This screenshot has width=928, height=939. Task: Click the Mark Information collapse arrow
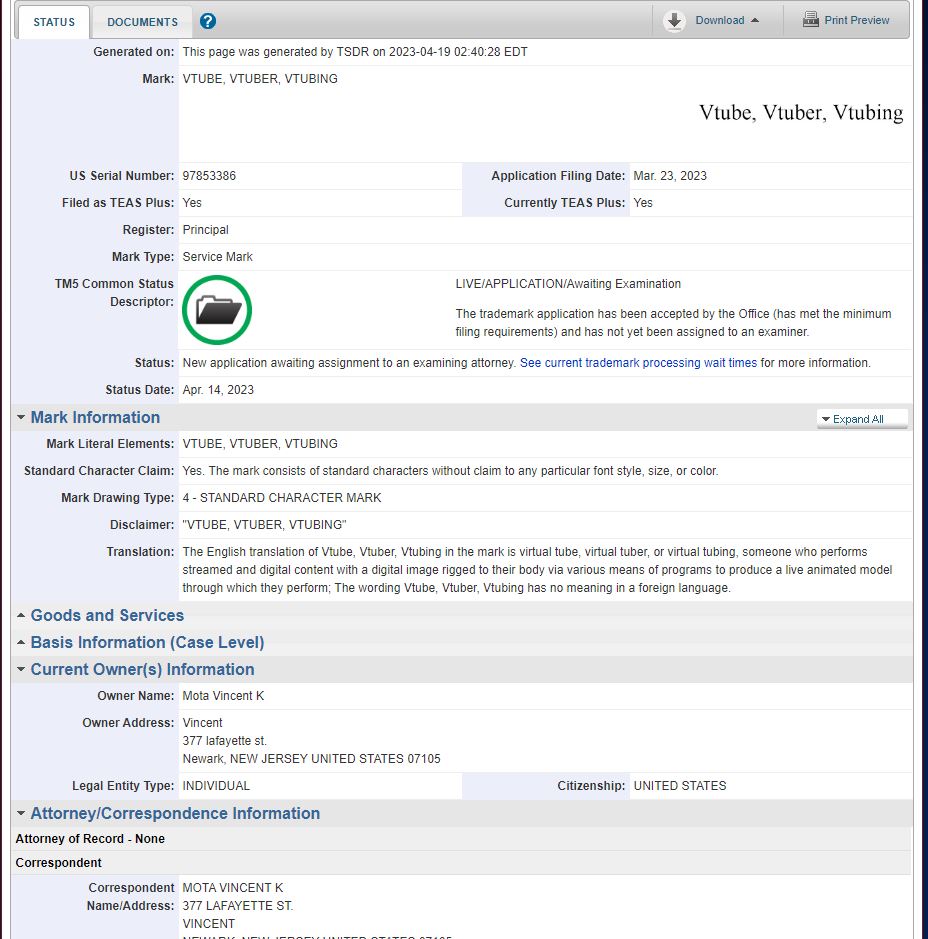[21, 417]
